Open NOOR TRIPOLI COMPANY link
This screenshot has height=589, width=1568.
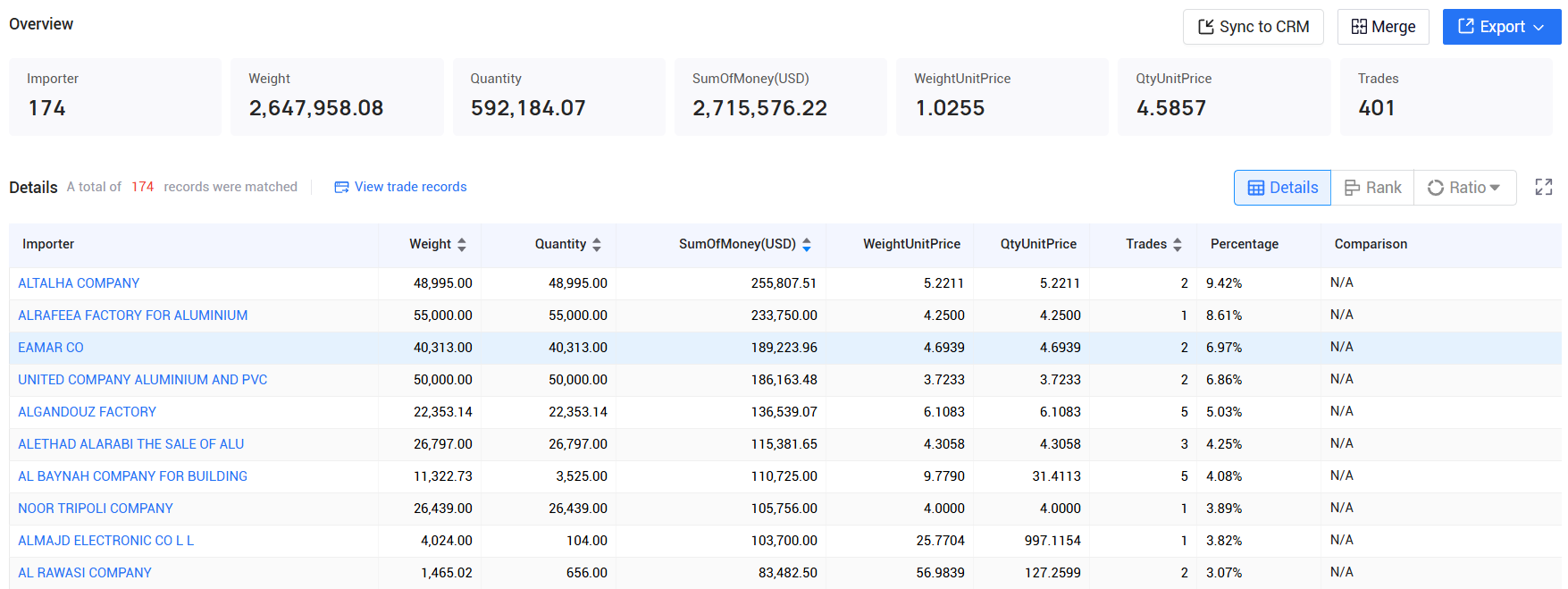coord(96,509)
